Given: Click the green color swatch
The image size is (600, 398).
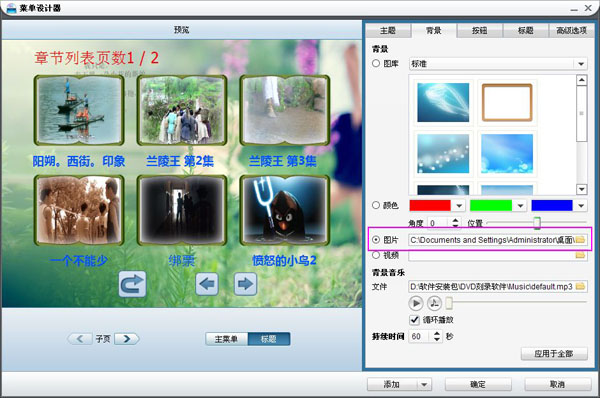Looking at the screenshot, I should click(491, 206).
